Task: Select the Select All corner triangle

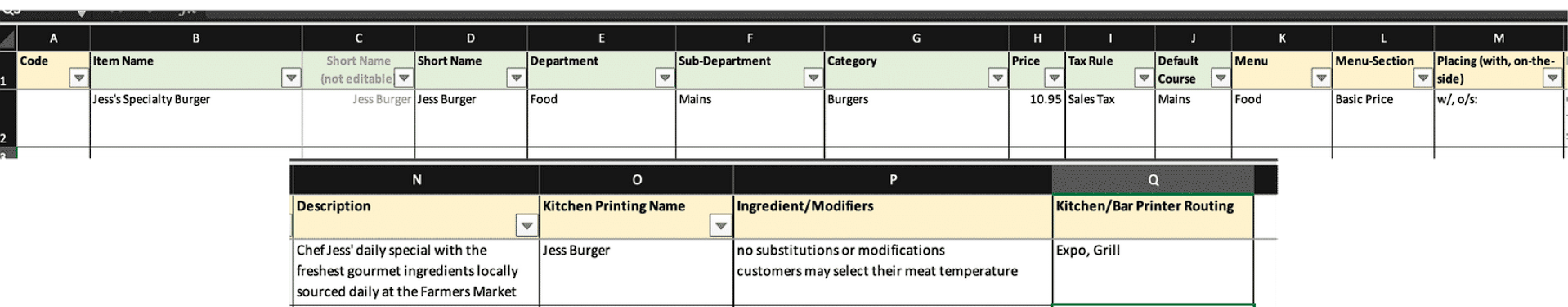Action: coord(7,38)
